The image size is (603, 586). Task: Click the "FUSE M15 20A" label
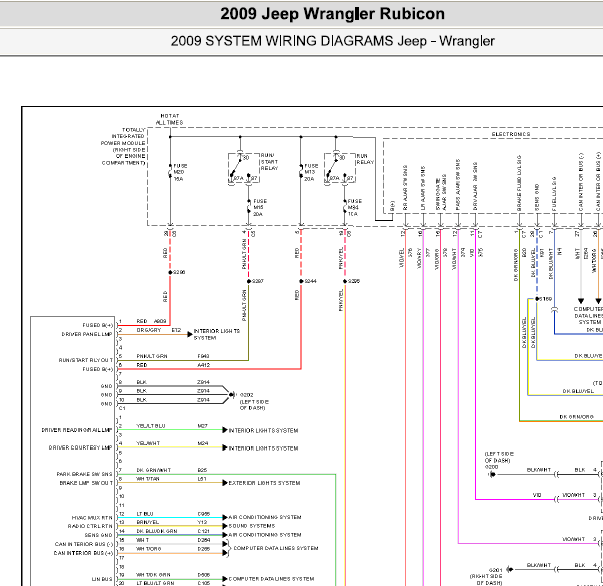click(260, 207)
